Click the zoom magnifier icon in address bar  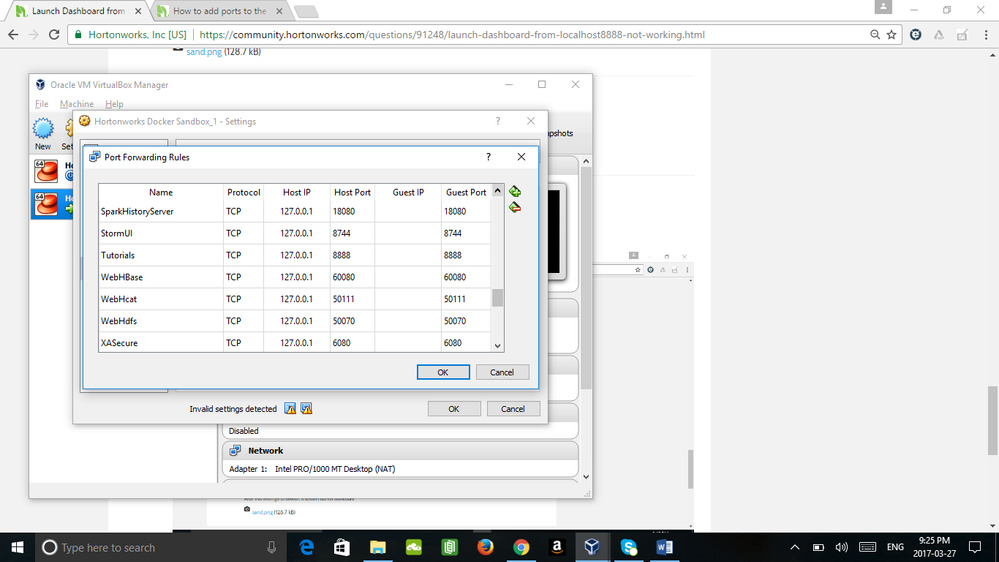pos(875,35)
